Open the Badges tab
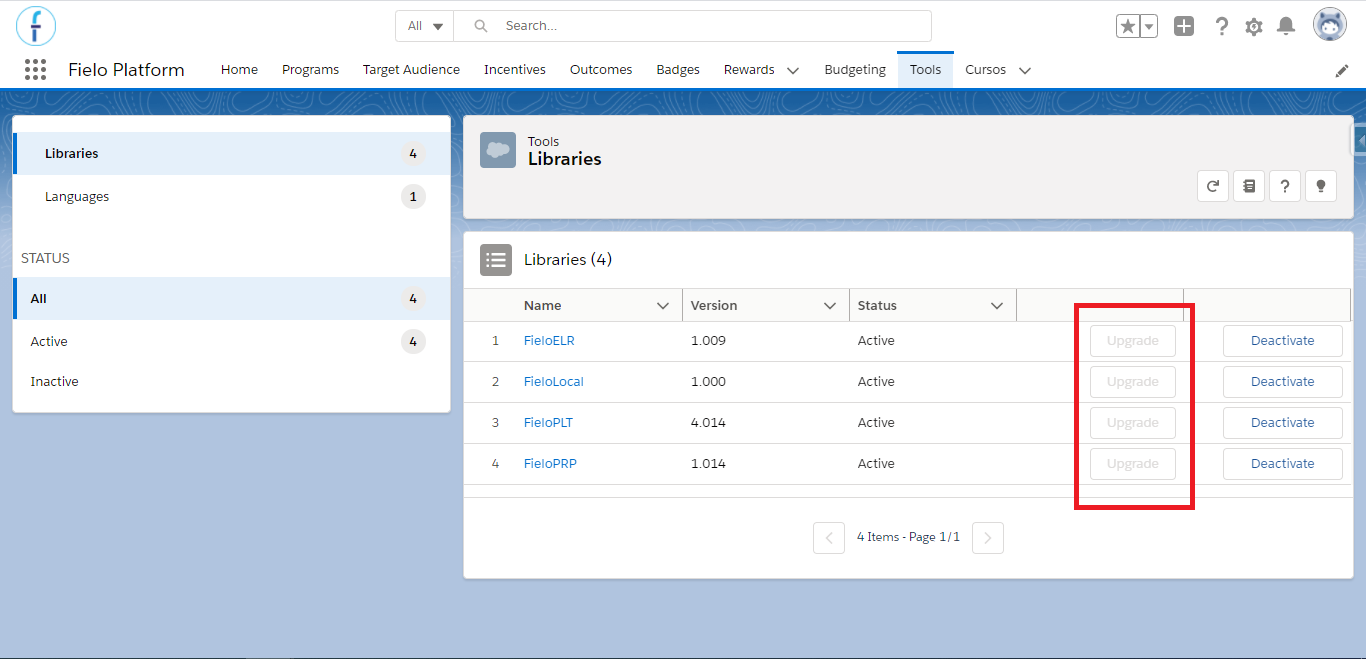The width and height of the screenshot is (1366, 659). coord(678,70)
